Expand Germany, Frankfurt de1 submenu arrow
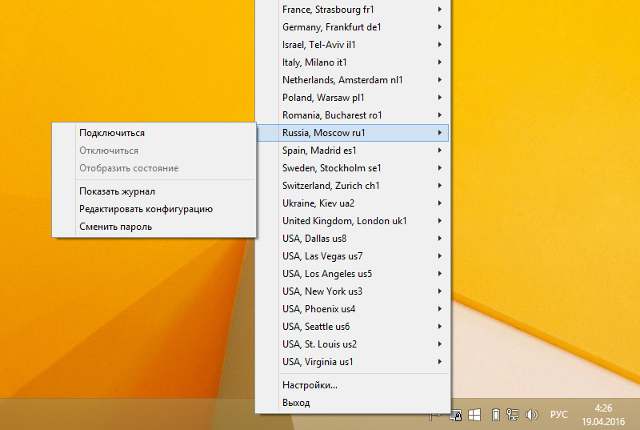This screenshot has height=430, width=640. click(x=440, y=27)
